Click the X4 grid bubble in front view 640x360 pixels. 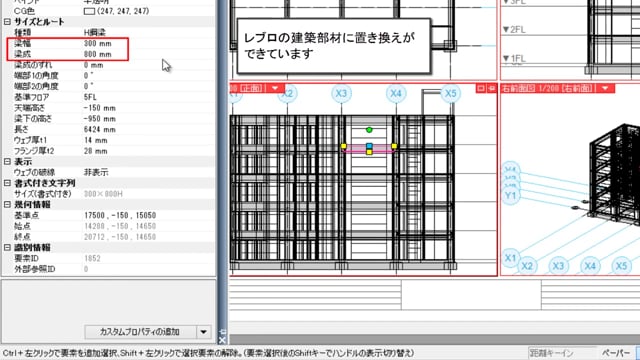click(396, 93)
